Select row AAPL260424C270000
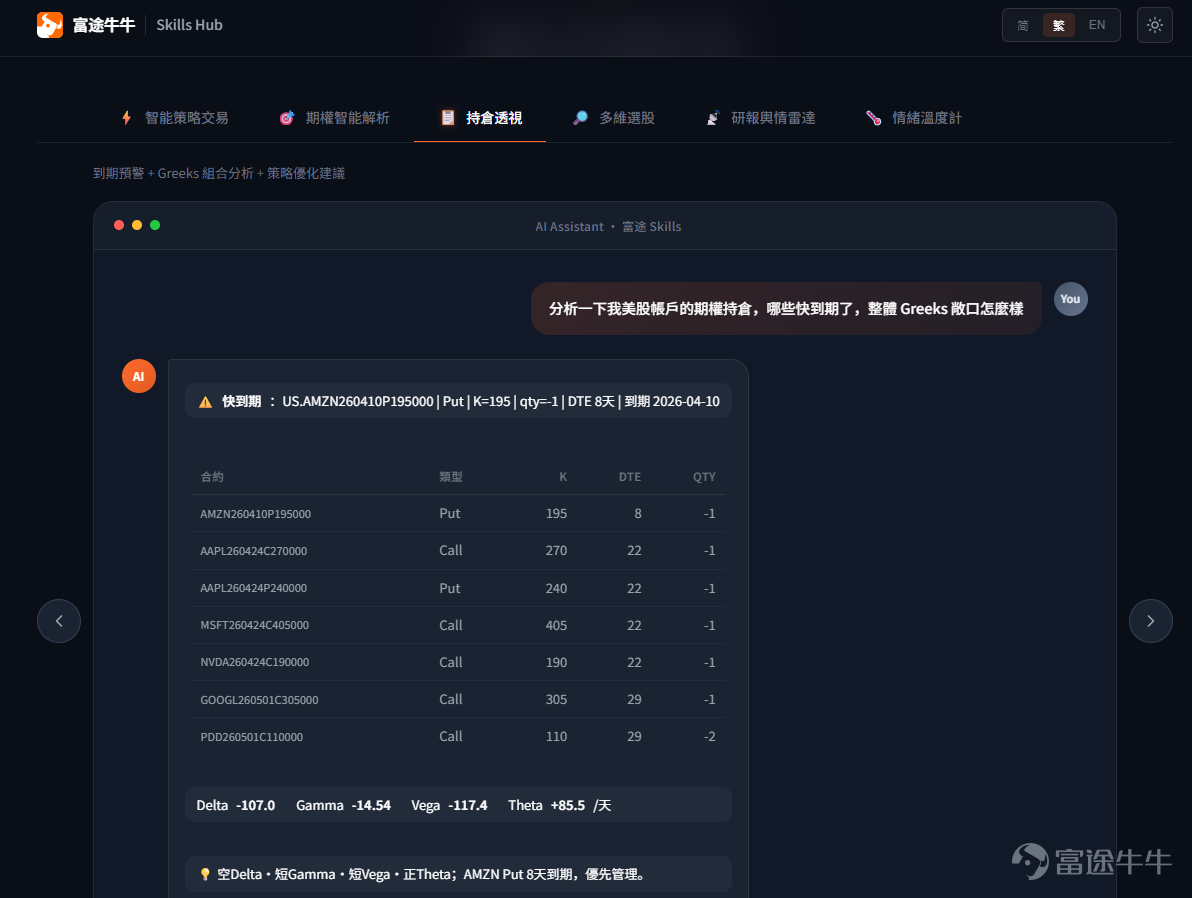 pos(458,551)
